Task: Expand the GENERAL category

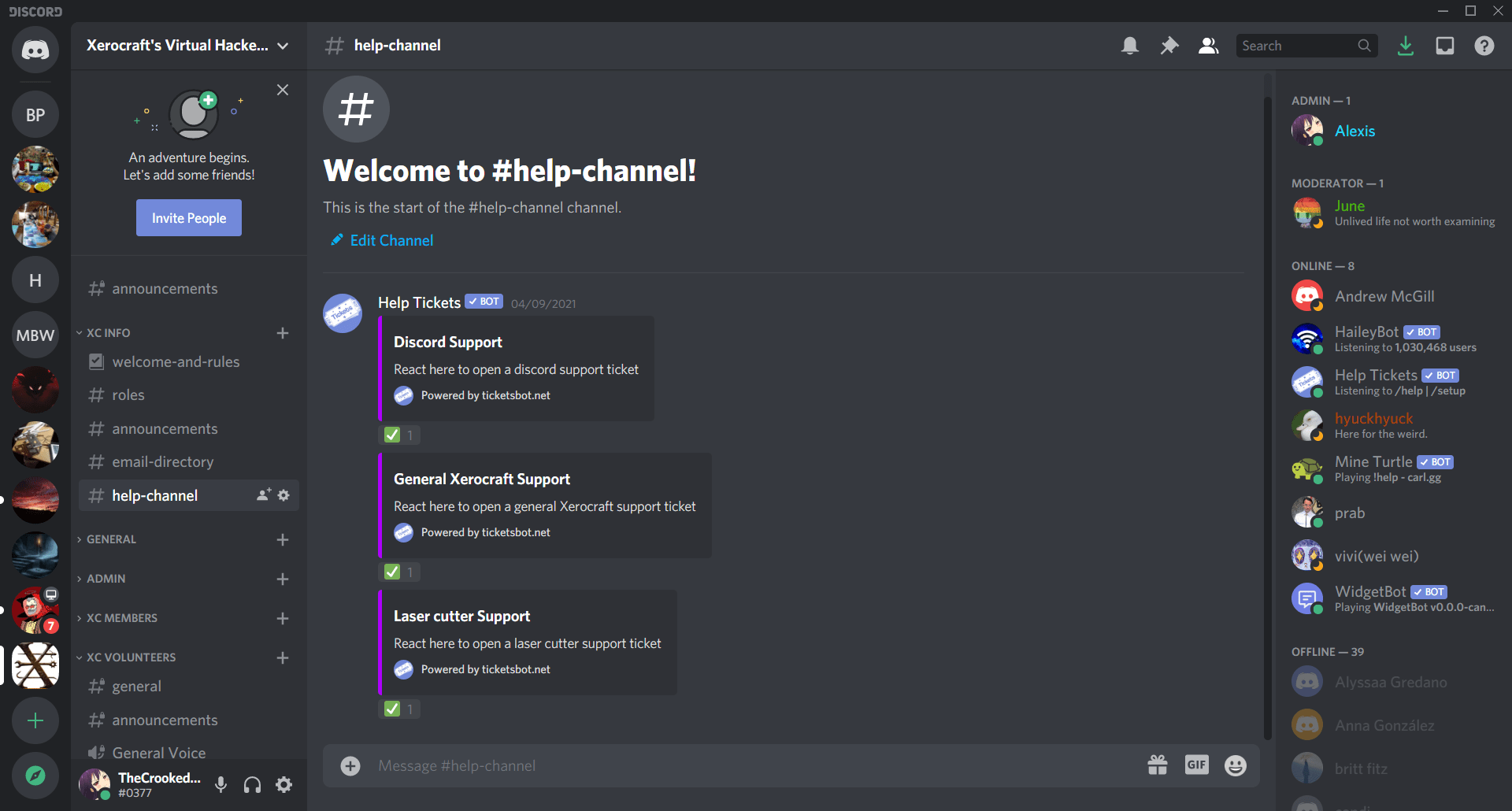Action: 107,539
